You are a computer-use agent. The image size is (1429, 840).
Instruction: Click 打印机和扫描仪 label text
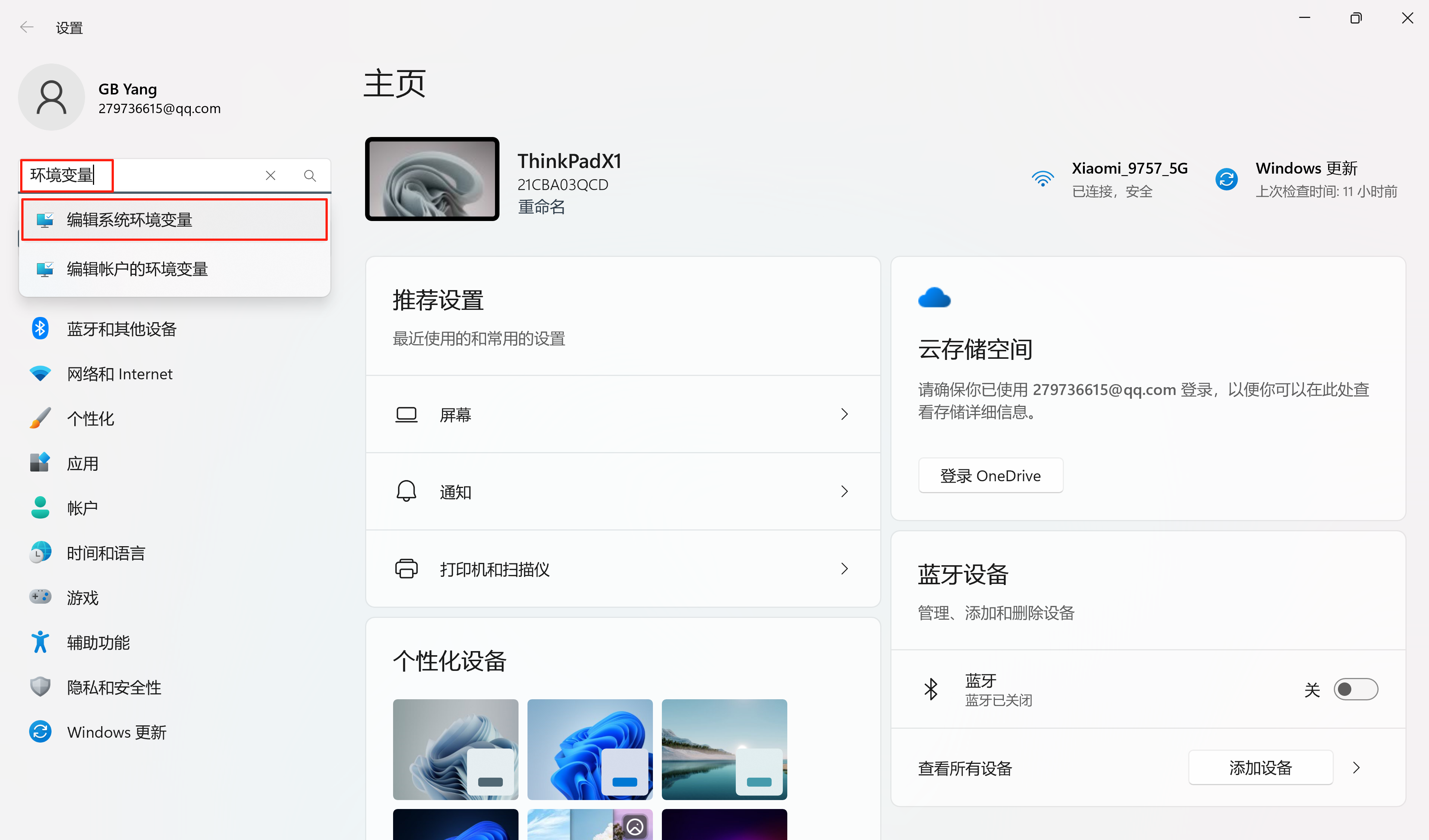[495, 569]
